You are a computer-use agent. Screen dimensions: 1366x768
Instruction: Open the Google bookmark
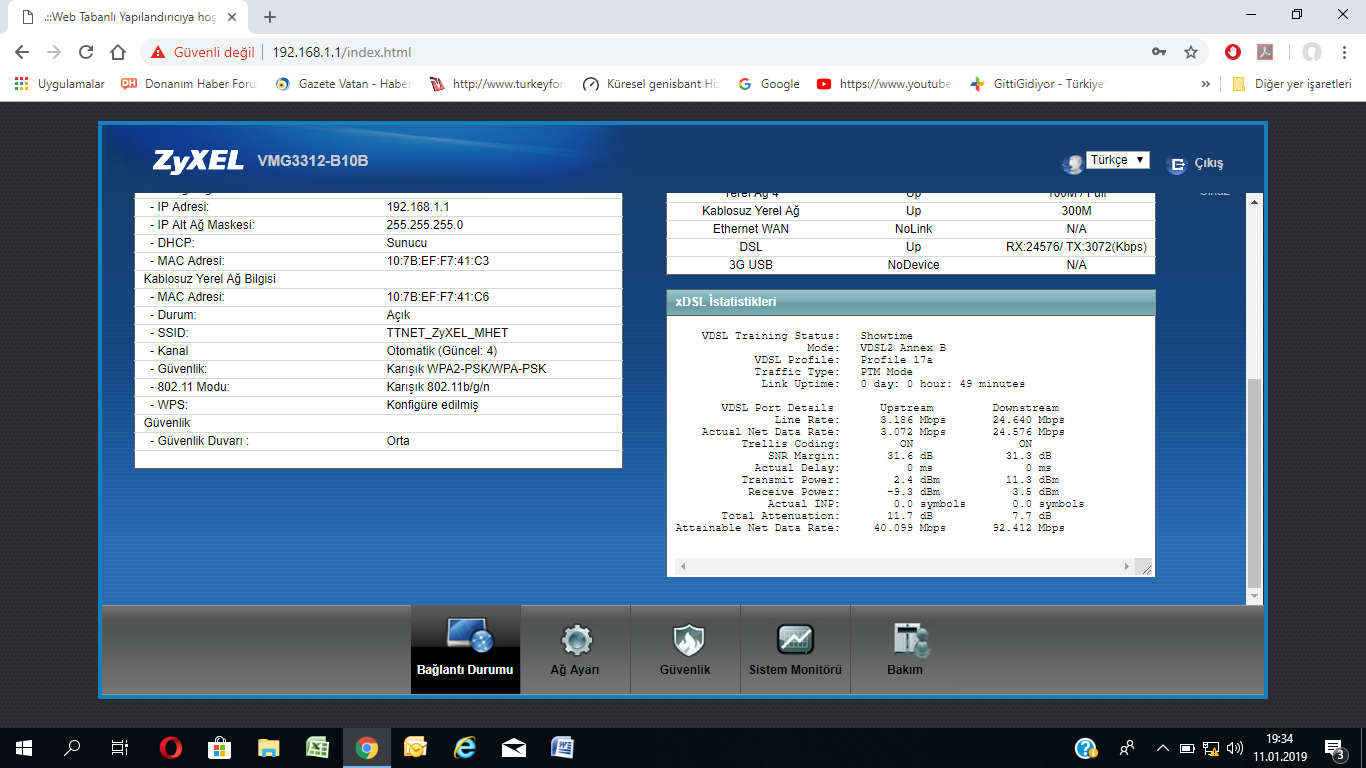click(x=769, y=84)
